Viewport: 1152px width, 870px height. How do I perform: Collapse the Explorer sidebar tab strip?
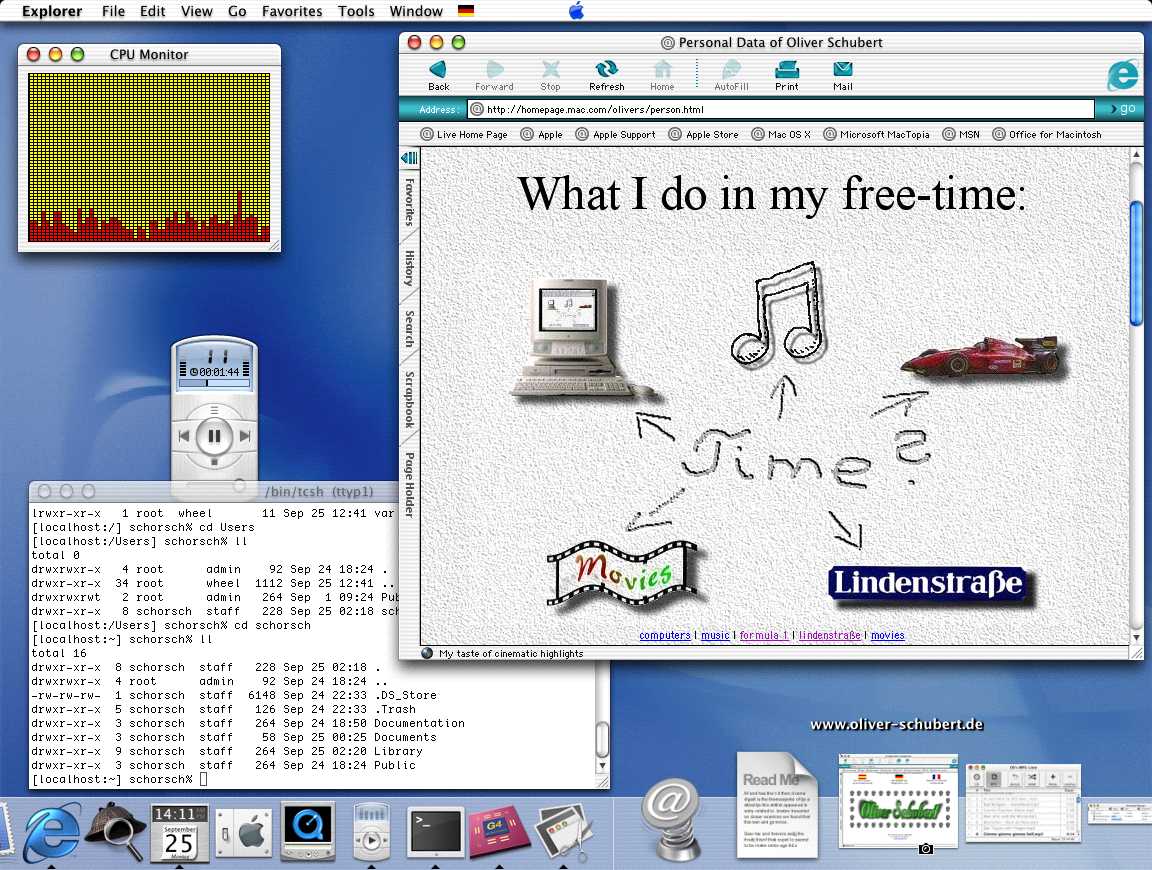point(409,159)
